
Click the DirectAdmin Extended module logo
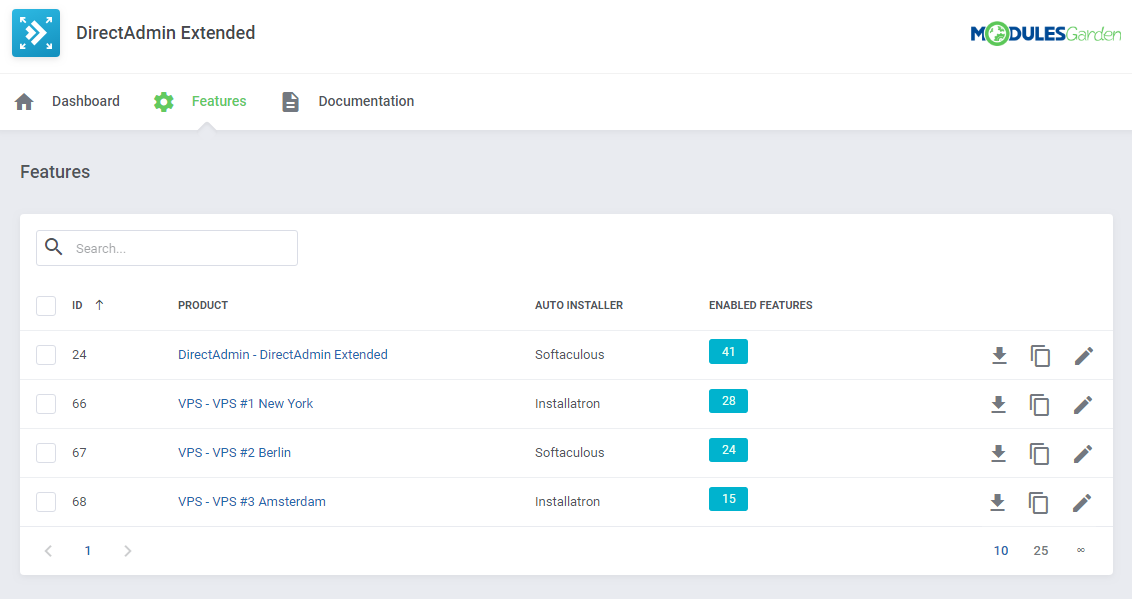tap(35, 32)
